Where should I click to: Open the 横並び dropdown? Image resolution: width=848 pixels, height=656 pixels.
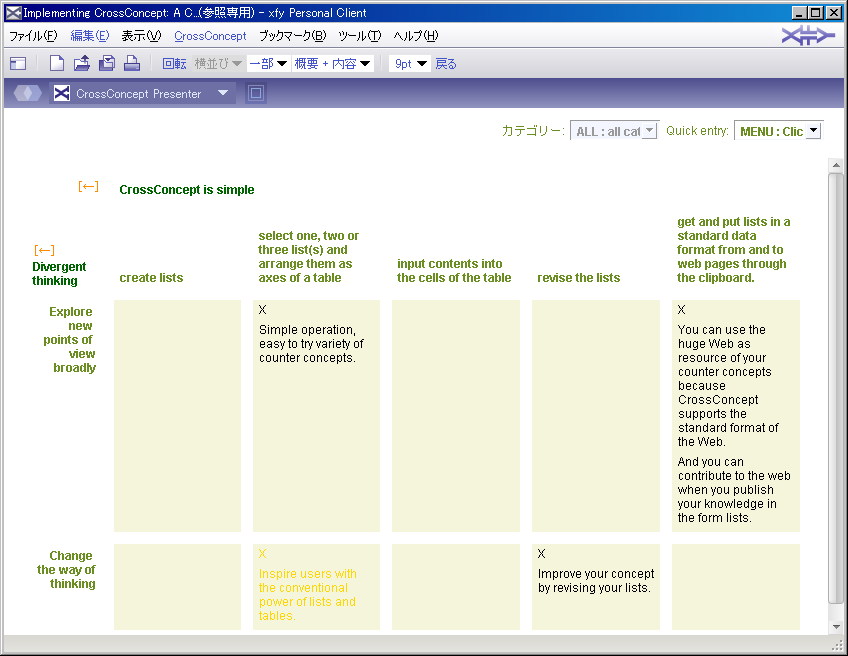[x=218, y=64]
